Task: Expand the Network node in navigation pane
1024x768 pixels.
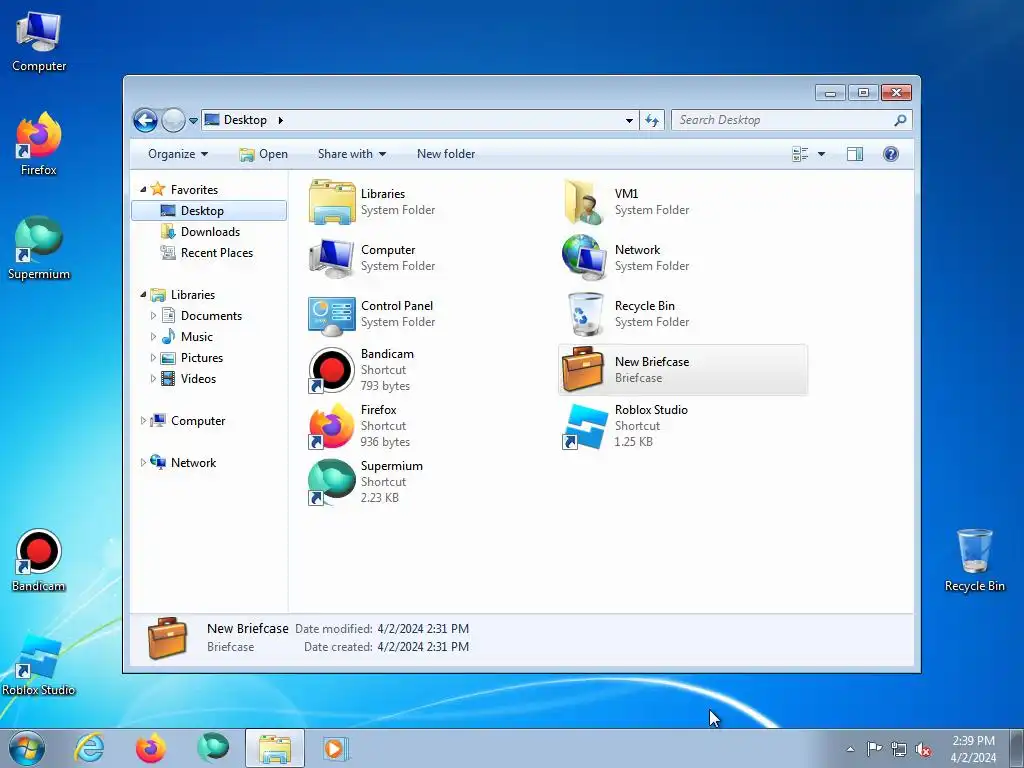Action: tap(143, 462)
